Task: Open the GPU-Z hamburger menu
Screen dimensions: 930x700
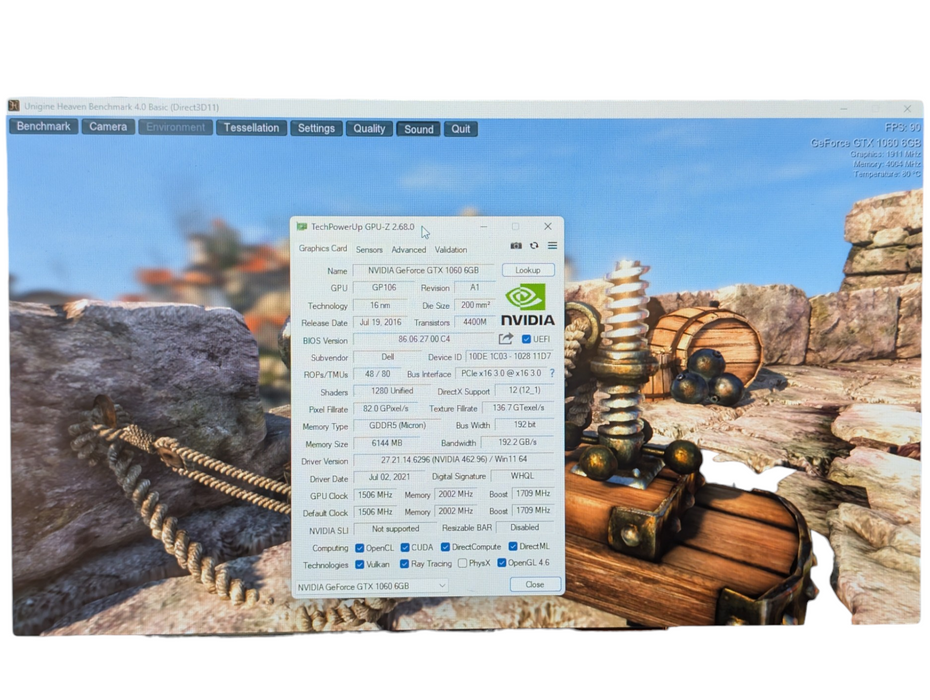Action: pyautogui.click(x=552, y=246)
